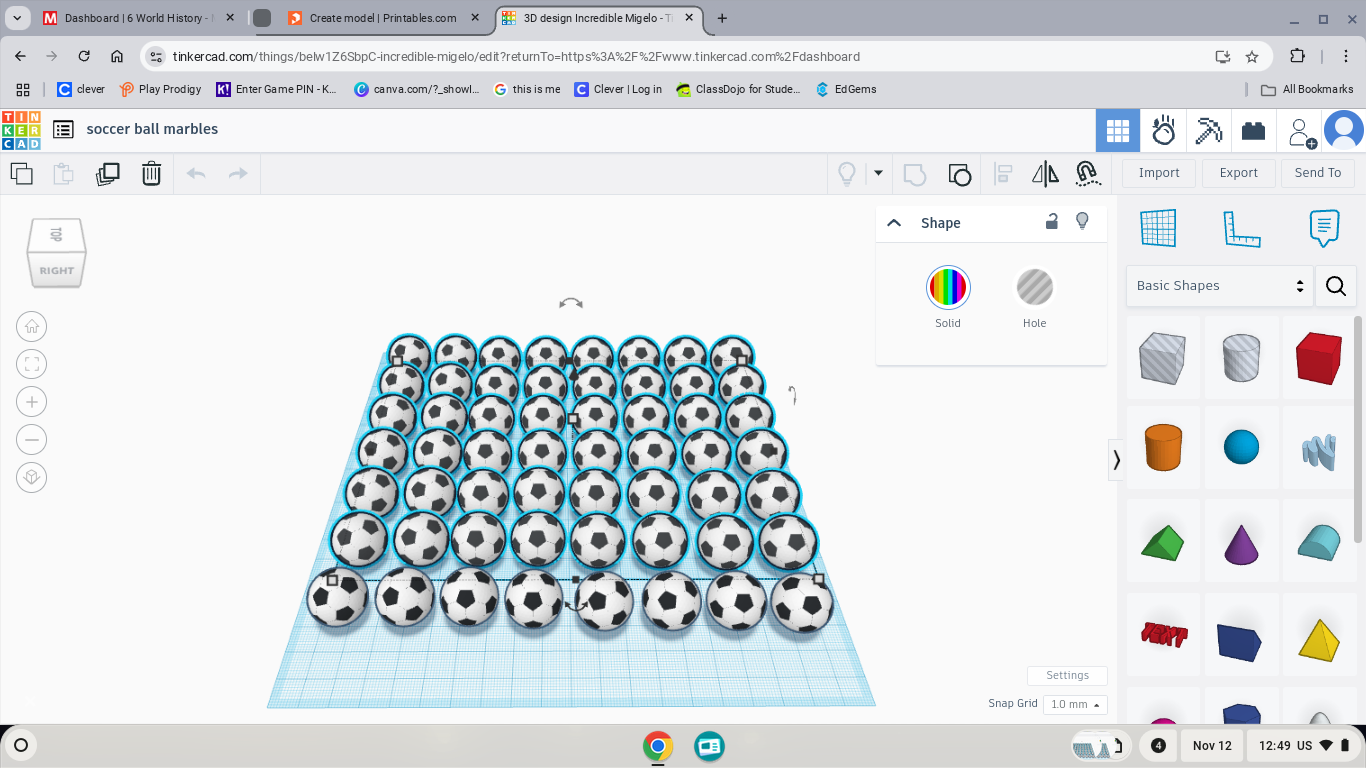The height and width of the screenshot is (768, 1366).
Task: Click the Cruise tool icon
Action: [1088, 174]
